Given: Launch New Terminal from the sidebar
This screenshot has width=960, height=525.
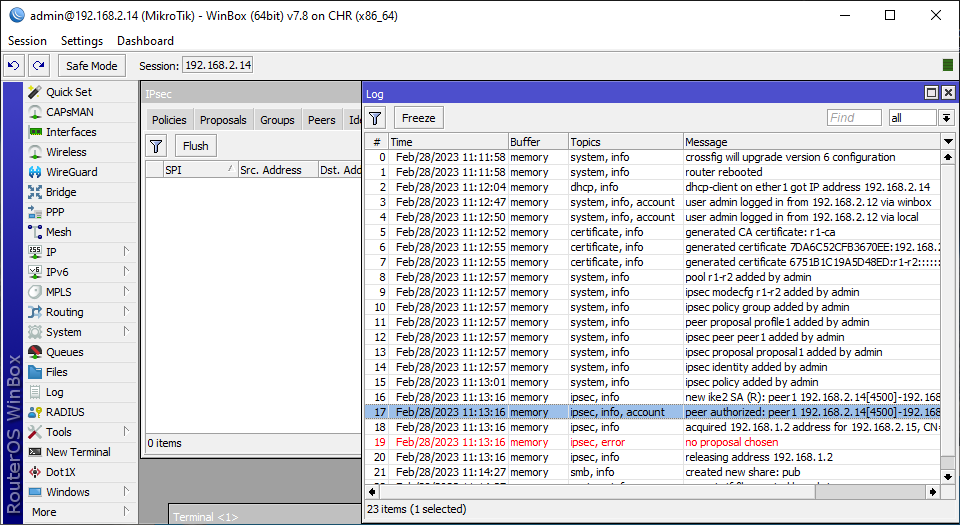Looking at the screenshot, I should coord(80,452).
